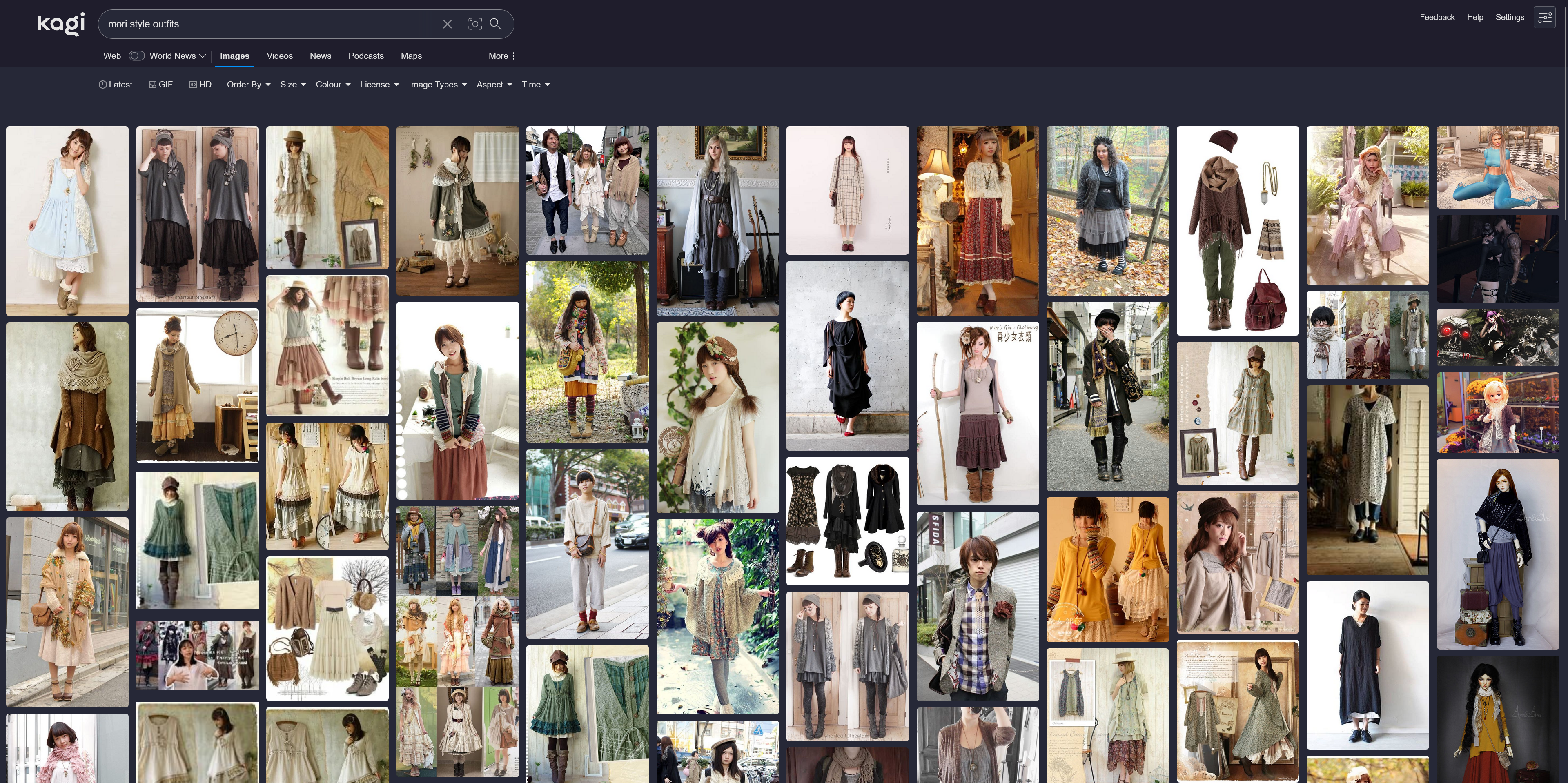Click the Feedback link
Image resolution: width=1568 pixels, height=783 pixels.
click(x=1437, y=17)
